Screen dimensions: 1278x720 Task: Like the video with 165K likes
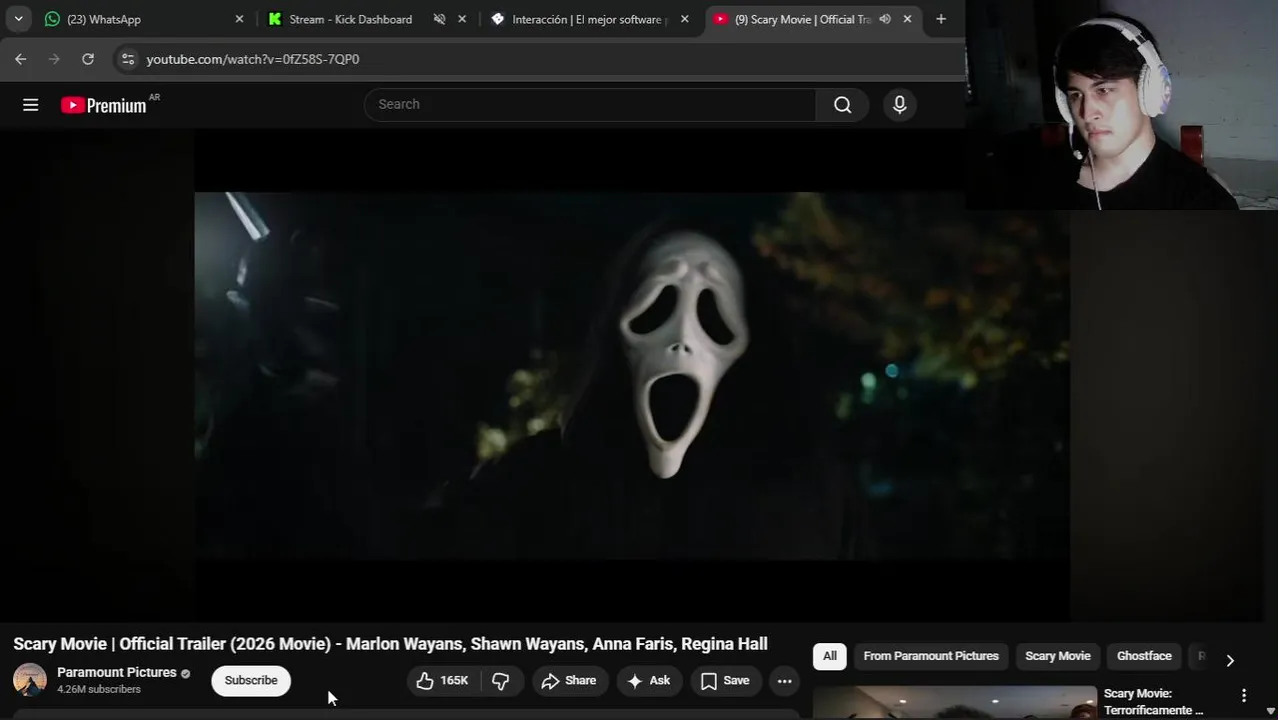point(443,681)
